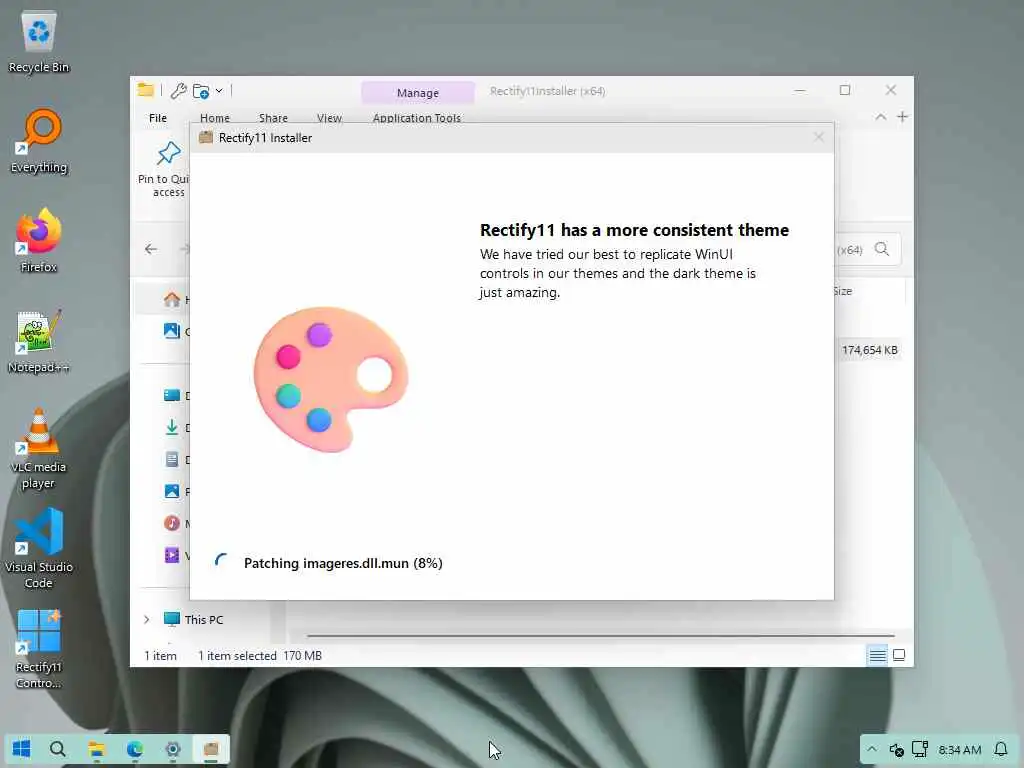Switch to the Details view layout
The image size is (1024, 768).
(877, 655)
